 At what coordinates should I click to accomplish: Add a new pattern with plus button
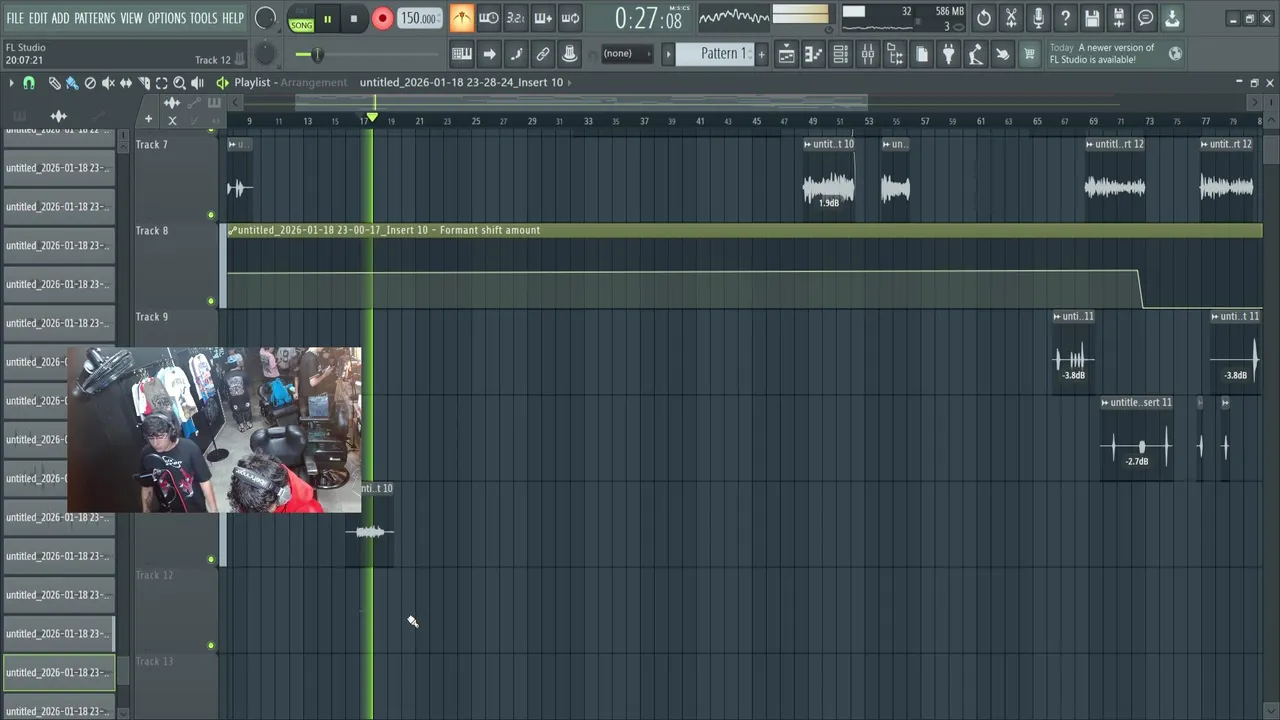(761, 54)
